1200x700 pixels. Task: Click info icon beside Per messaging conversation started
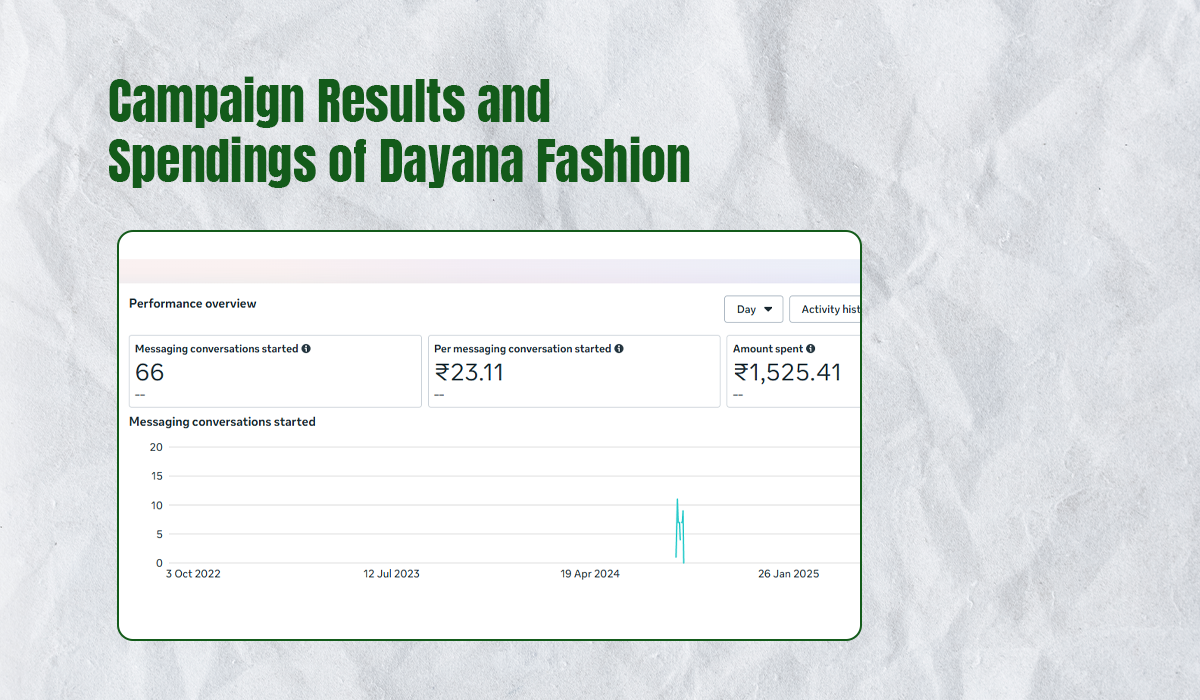(x=619, y=349)
